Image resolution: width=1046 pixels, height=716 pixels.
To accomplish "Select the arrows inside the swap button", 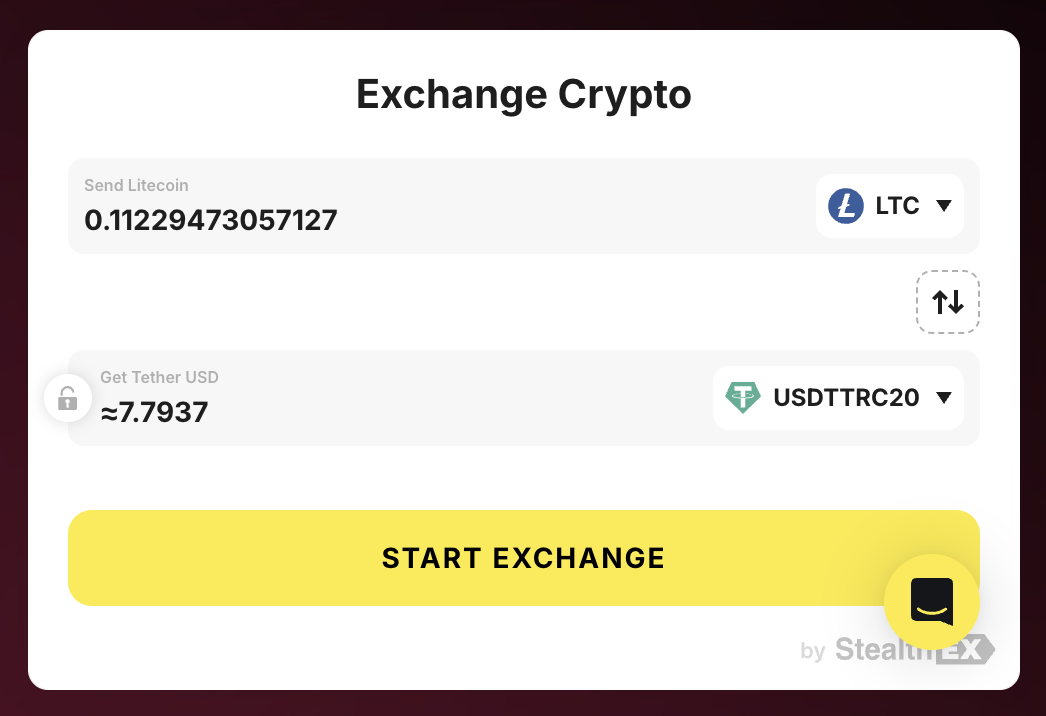I will coord(947,301).
